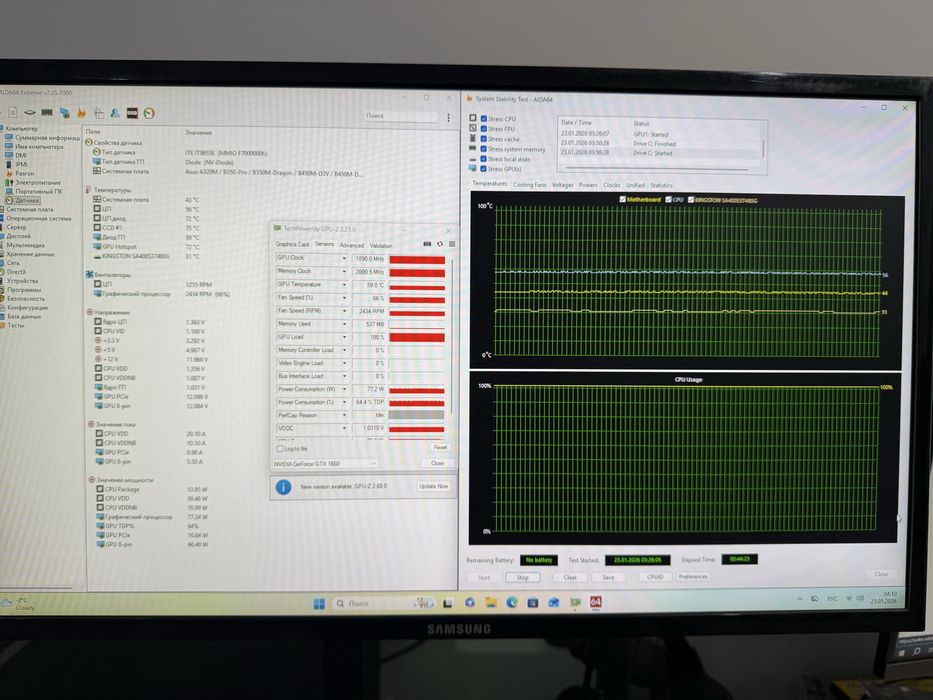Open the PerfCap Reason sensor dropdown
The height and width of the screenshot is (700, 933).
(344, 415)
